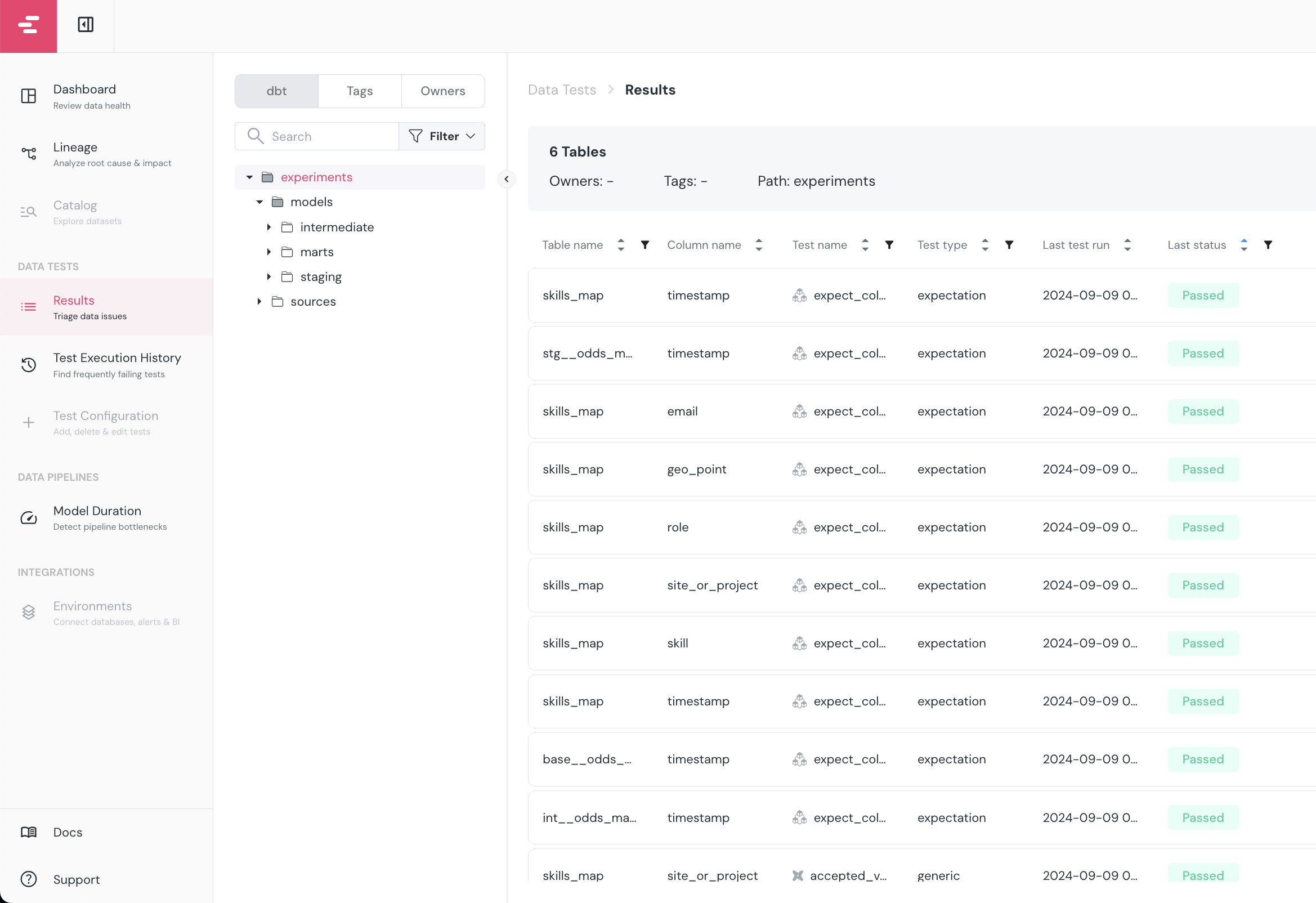Toggle sort on Column name header
This screenshot has height=903, width=1316.
pyautogui.click(x=759, y=245)
